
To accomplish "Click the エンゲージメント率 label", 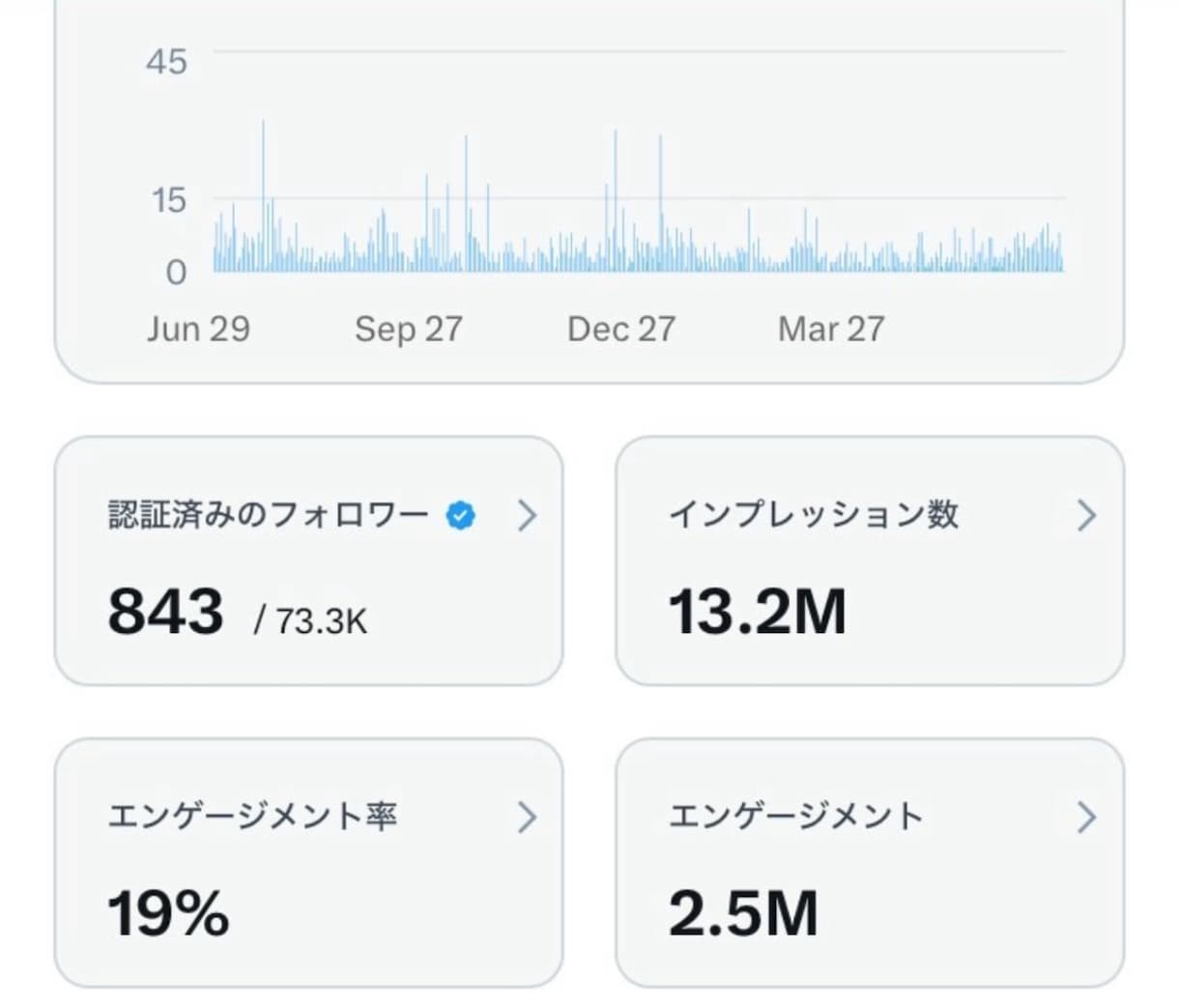I will click(x=252, y=817).
